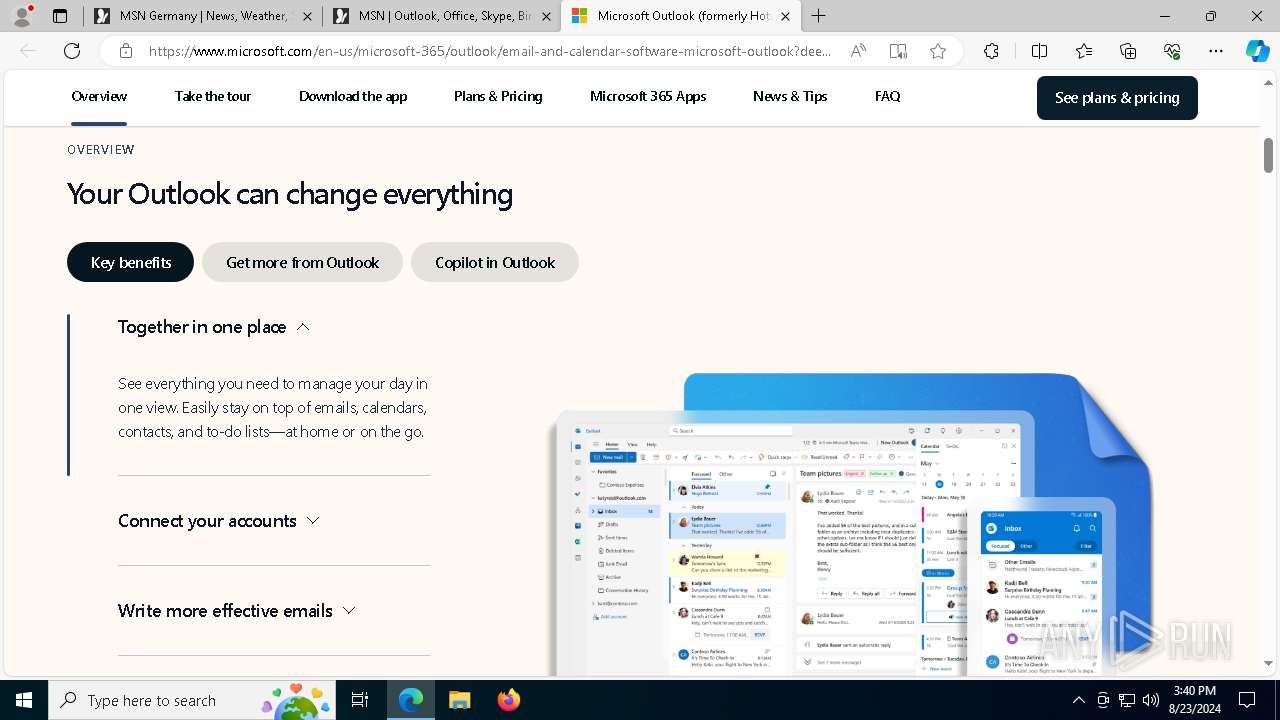Close the MSN Germany tab
Viewport: 1280px width, 720px height.
click(x=307, y=16)
